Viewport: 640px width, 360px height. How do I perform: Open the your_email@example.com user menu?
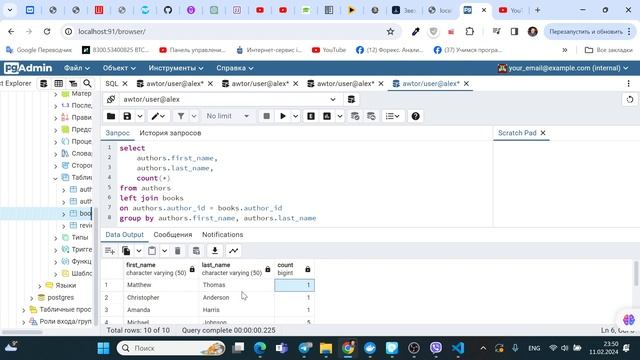coord(563,68)
